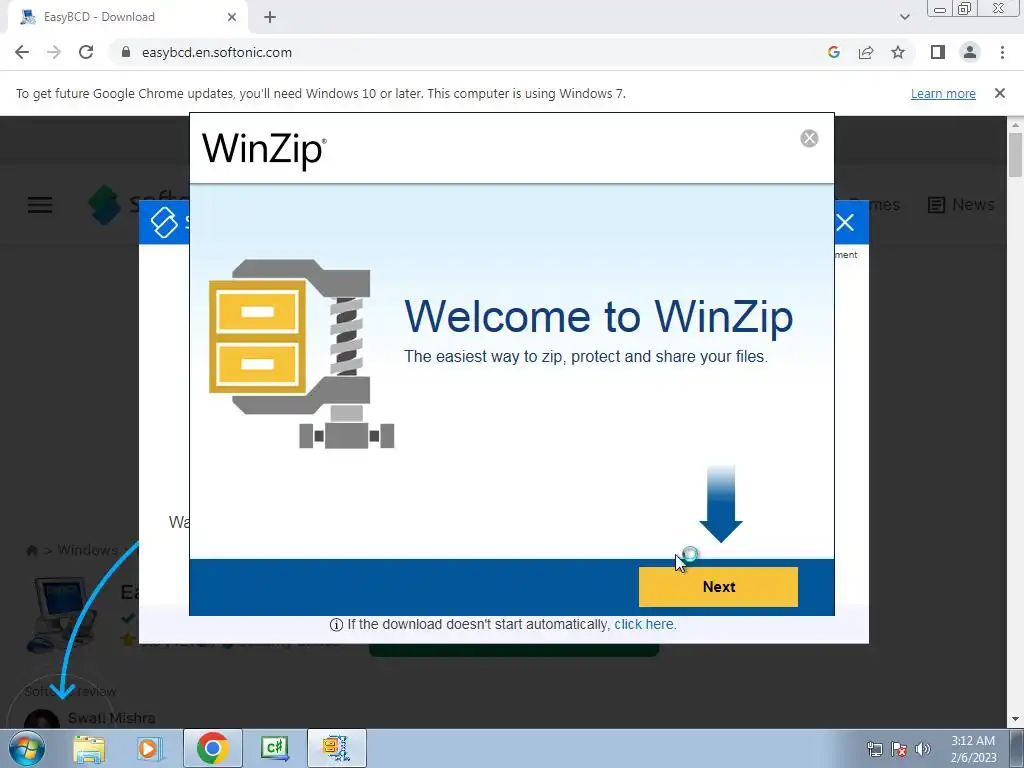This screenshot has width=1024, height=768.
Task: Close the EasyBCD - Download tab
Action: (x=232, y=17)
